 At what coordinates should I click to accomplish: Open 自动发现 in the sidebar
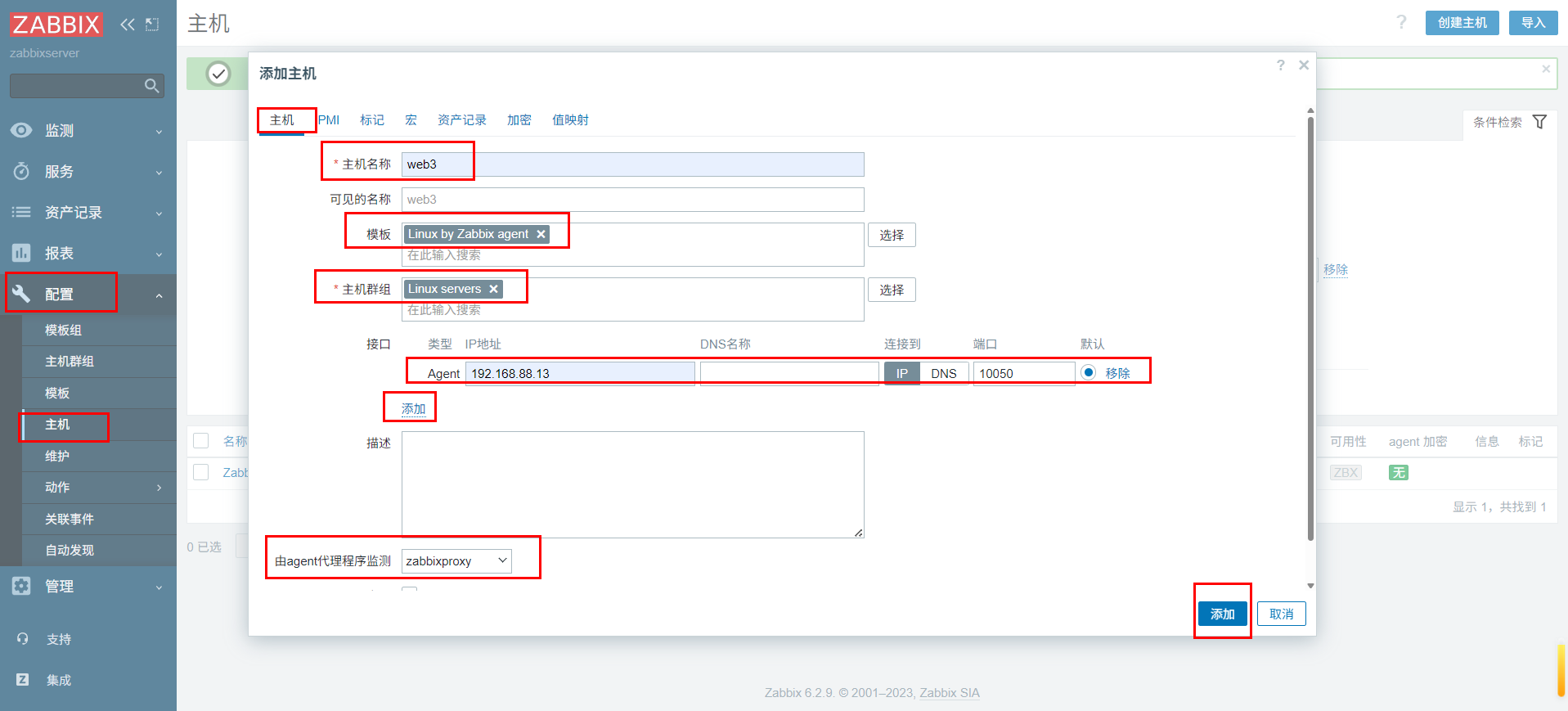70,551
